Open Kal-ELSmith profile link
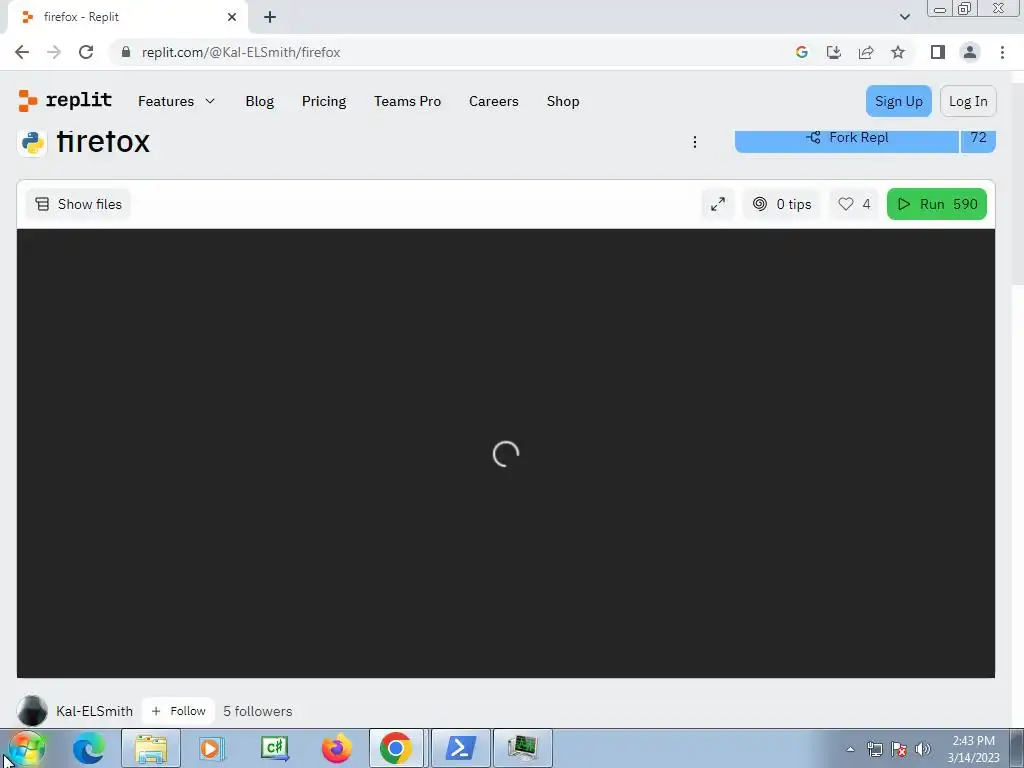Image resolution: width=1024 pixels, height=768 pixels. [94, 711]
